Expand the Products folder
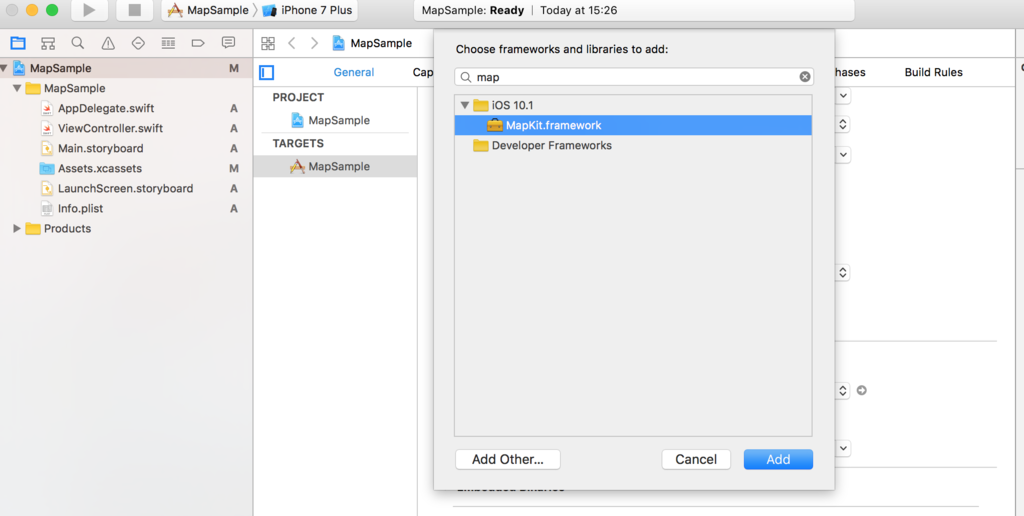 (17, 229)
